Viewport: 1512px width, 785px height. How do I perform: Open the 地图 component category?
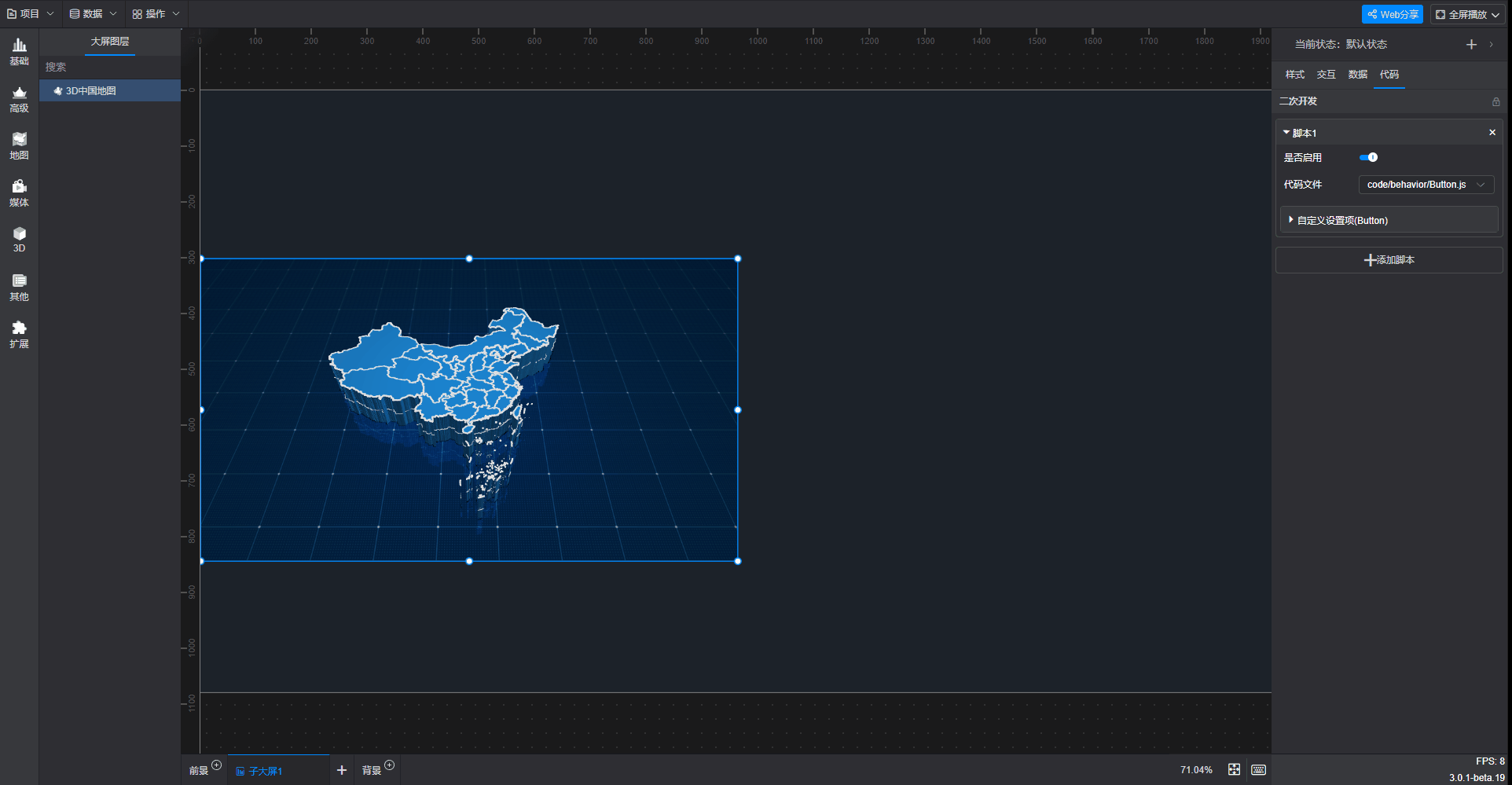point(19,146)
